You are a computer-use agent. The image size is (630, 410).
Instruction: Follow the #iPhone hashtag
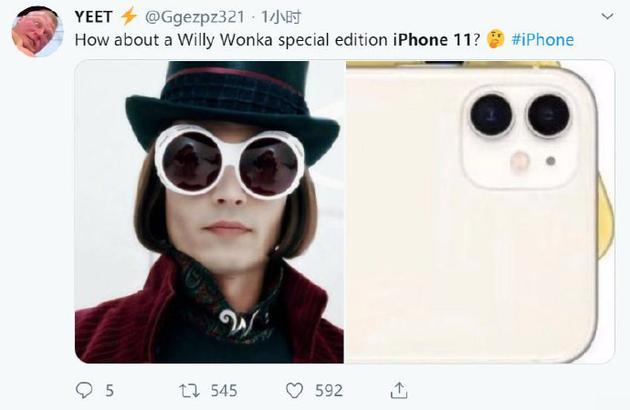(541, 40)
